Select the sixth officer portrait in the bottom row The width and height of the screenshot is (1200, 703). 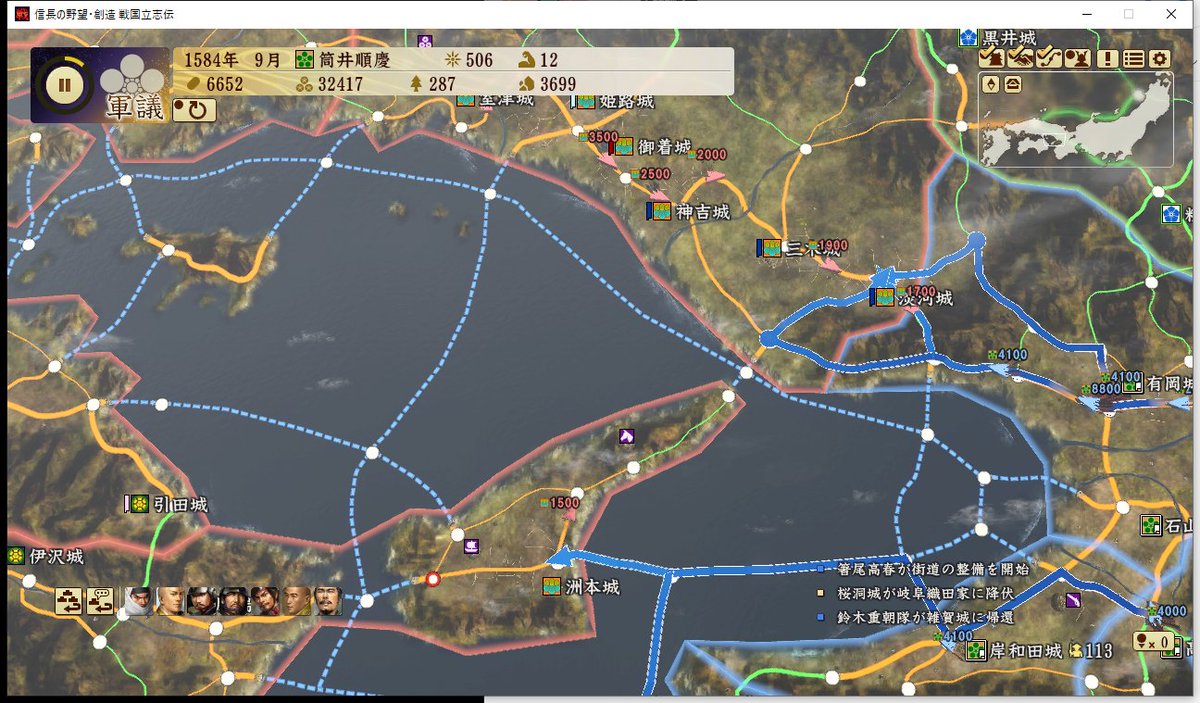(296, 600)
